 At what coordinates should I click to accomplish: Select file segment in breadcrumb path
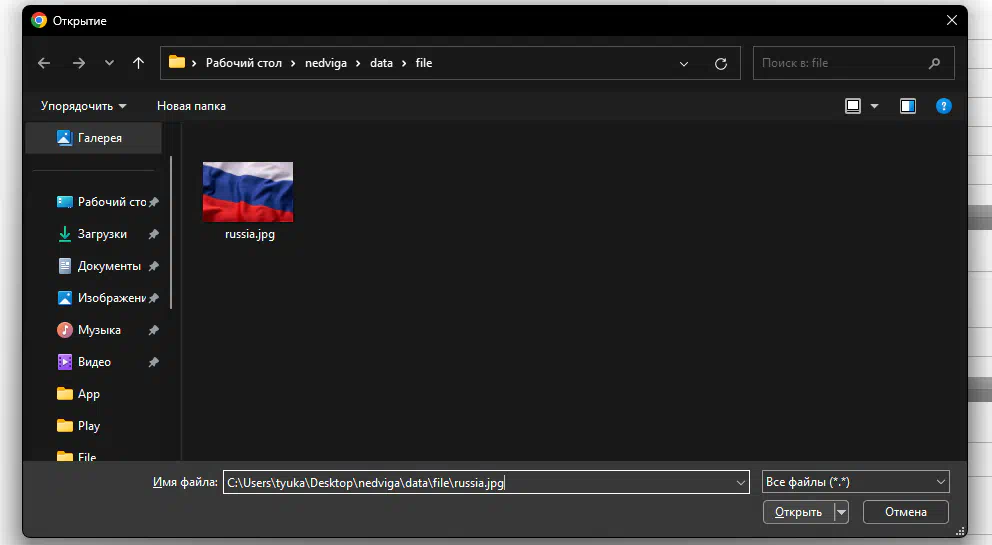tap(424, 63)
